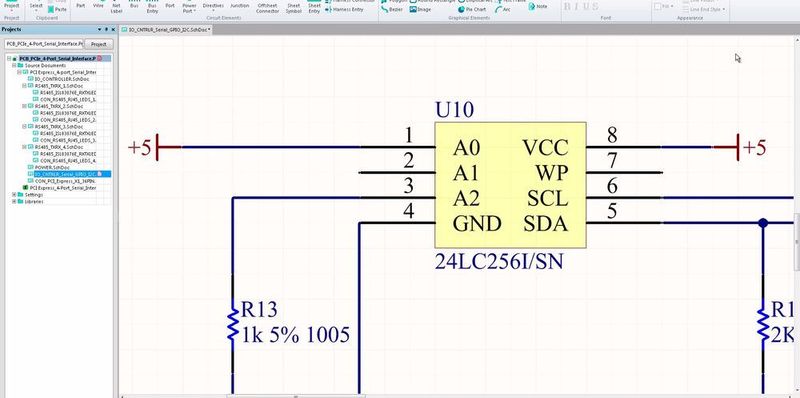The width and height of the screenshot is (800, 398).
Task: Select RS485_TXRX_3.SchDoc tree item
Action: pyautogui.click(x=58, y=126)
